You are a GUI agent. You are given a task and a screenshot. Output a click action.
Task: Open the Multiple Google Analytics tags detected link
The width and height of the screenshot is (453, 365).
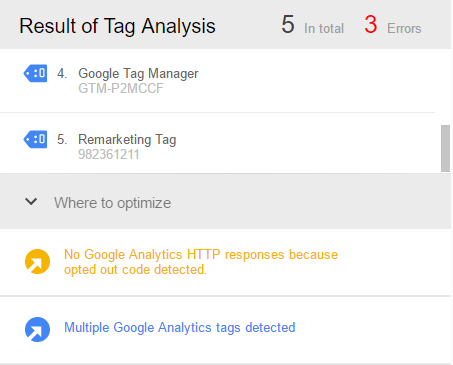tap(180, 328)
